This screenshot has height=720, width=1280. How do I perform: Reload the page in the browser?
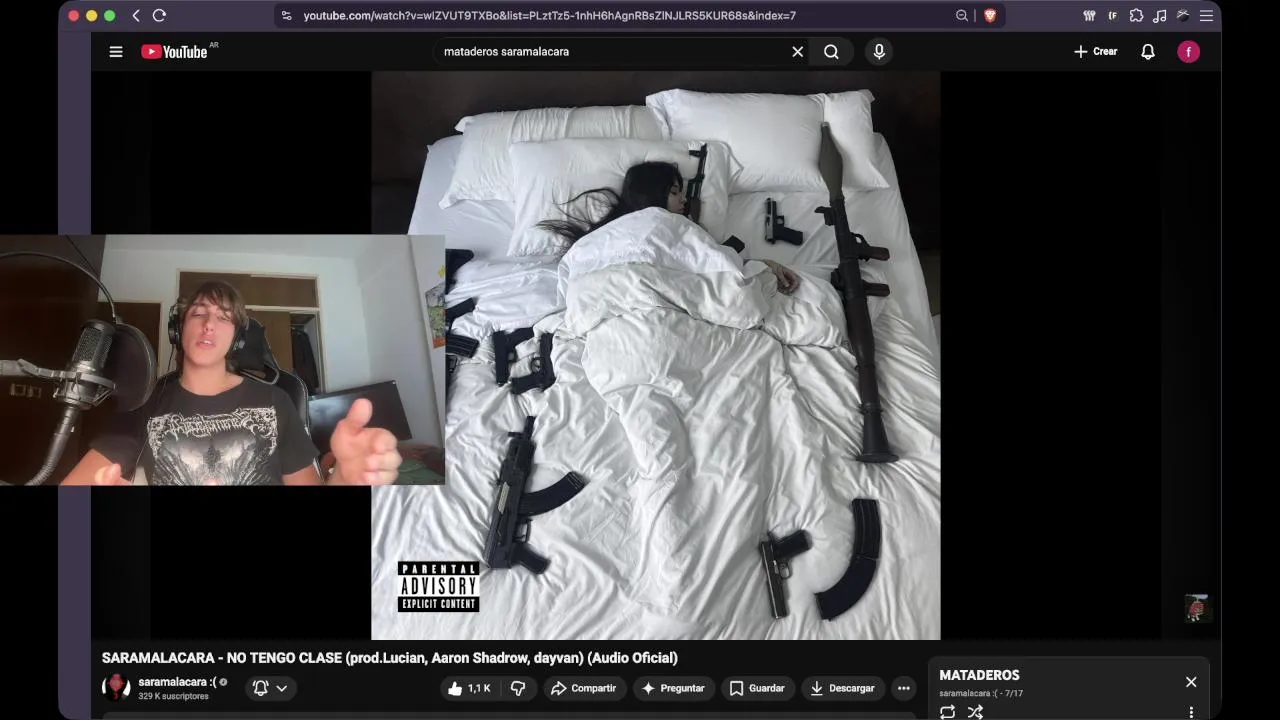pos(159,15)
